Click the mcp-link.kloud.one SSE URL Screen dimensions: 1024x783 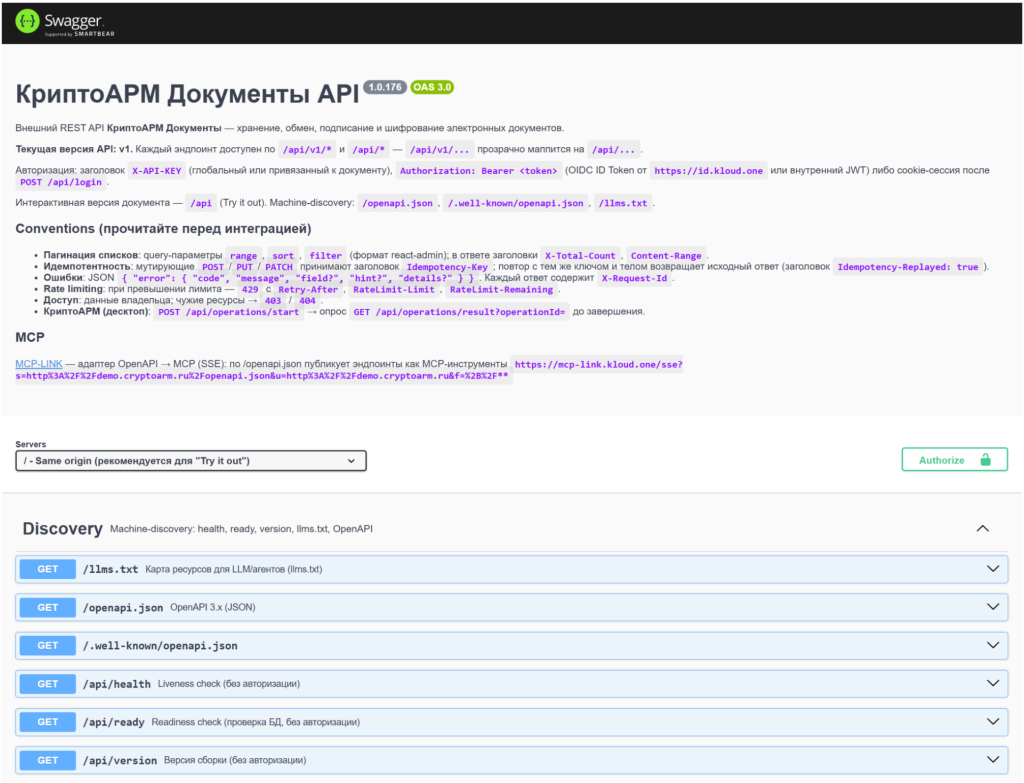(x=349, y=370)
